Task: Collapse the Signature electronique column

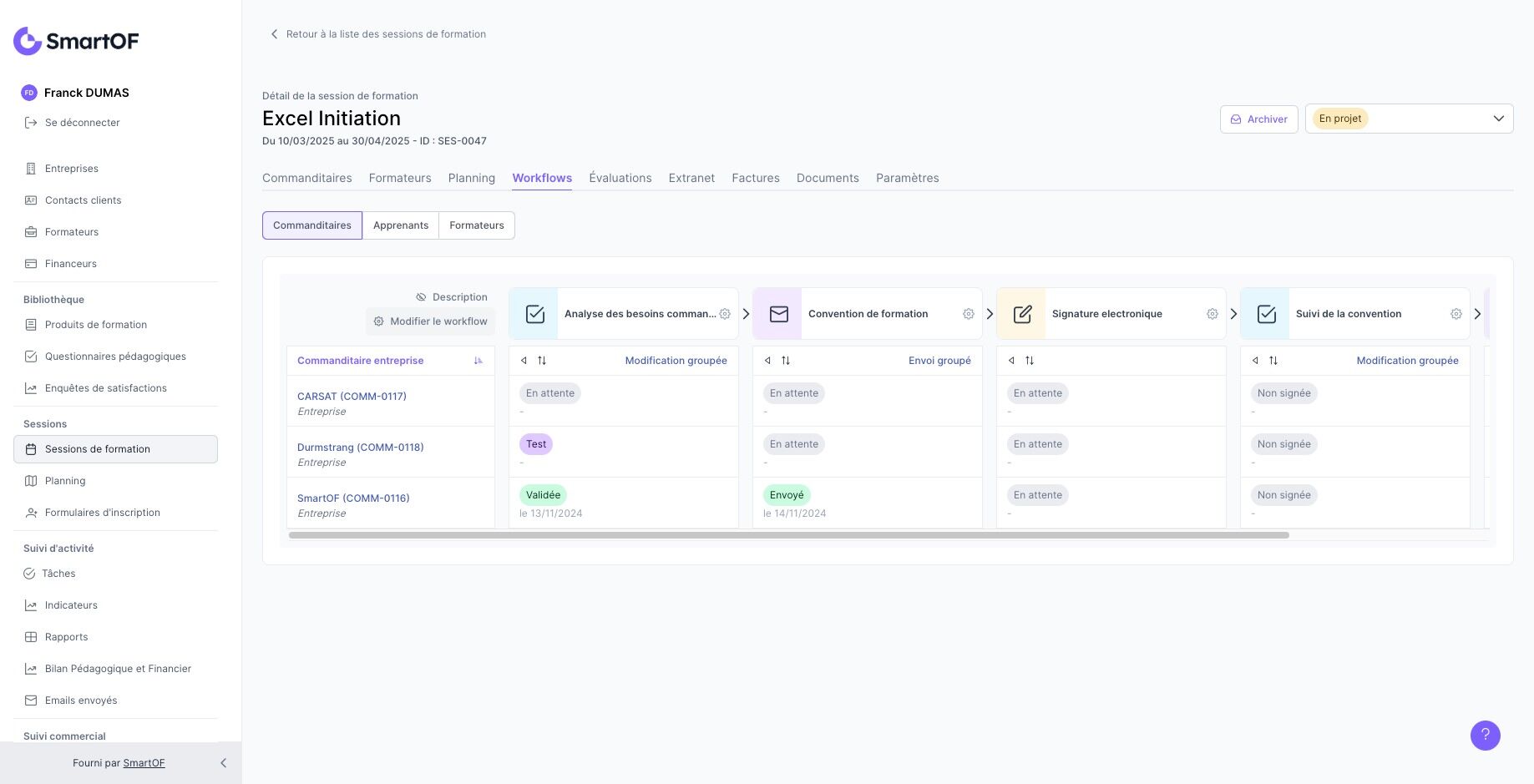Action: [x=1011, y=361]
